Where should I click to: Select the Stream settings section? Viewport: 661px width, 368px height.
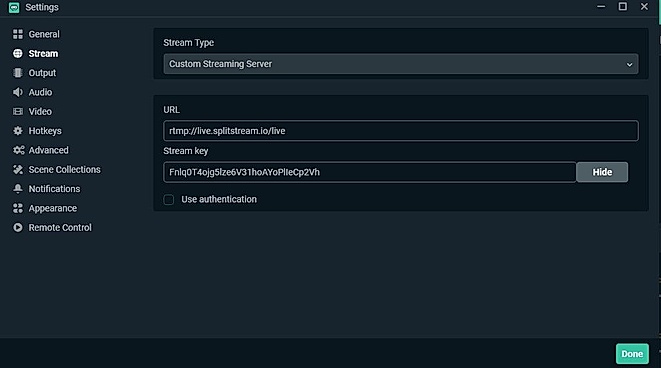(43, 54)
